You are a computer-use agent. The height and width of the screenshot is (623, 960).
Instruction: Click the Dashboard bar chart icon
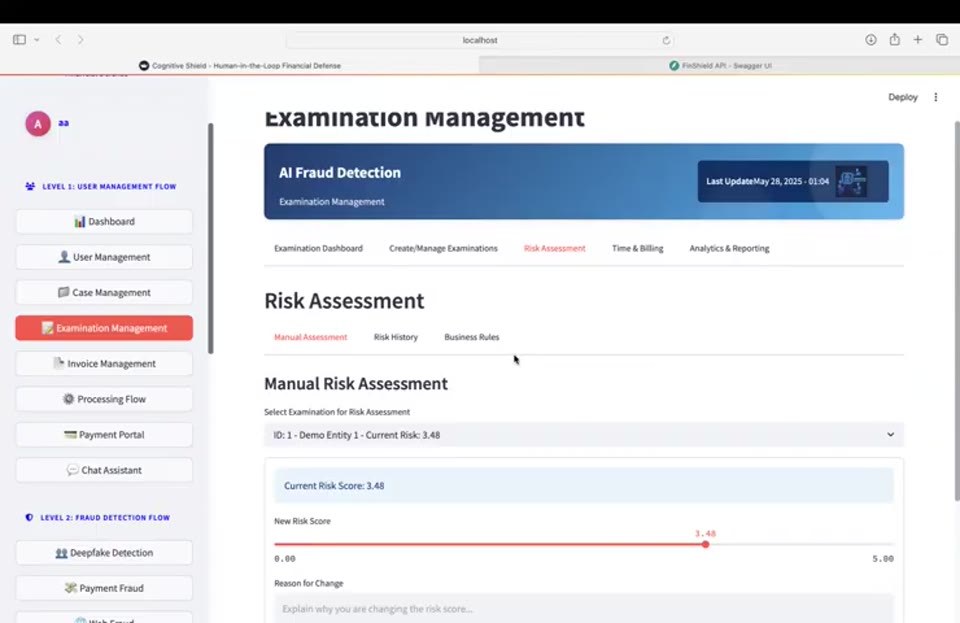tap(80, 222)
